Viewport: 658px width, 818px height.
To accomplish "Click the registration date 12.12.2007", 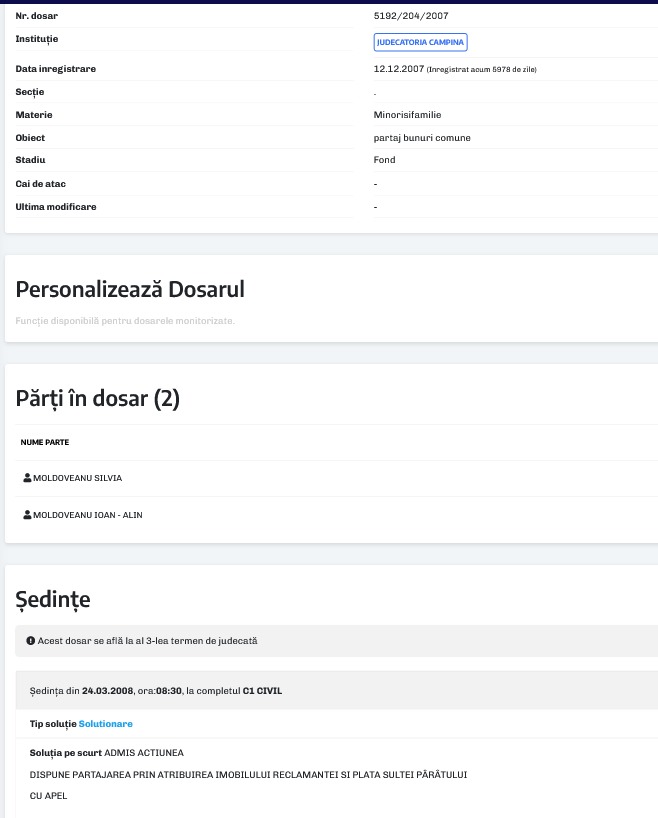I will coord(398,69).
